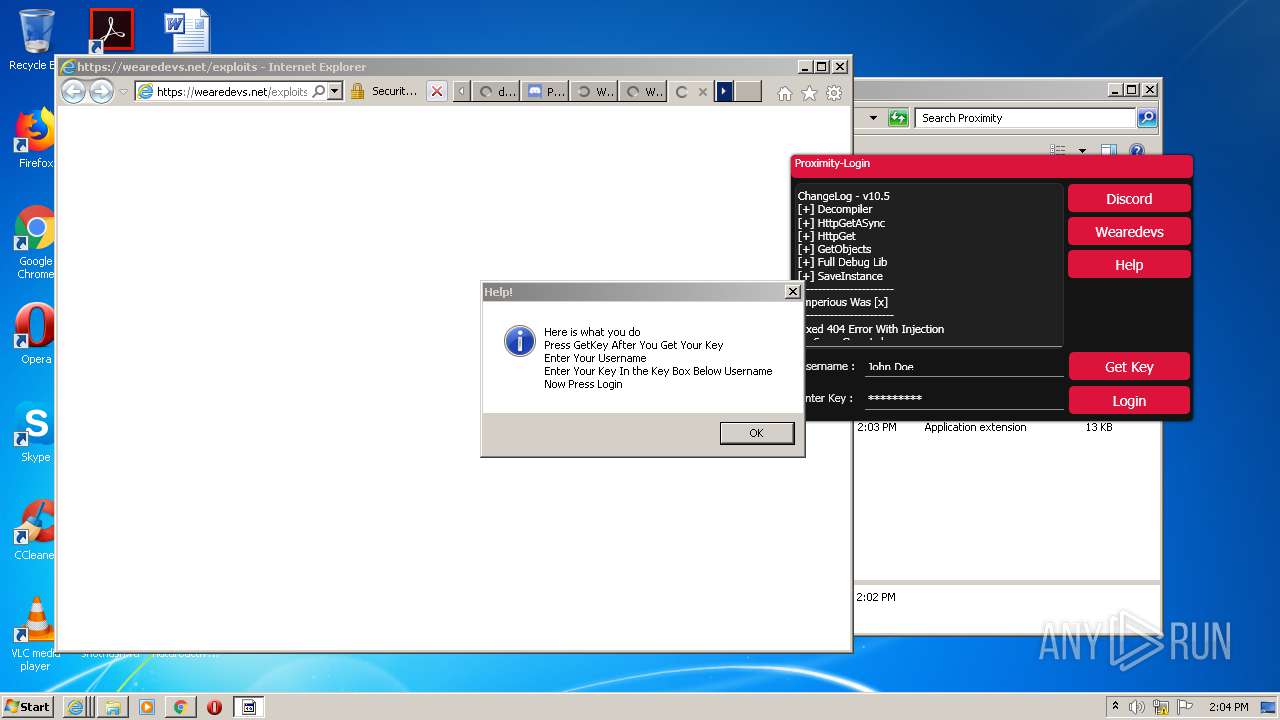Click the Get Key button
The height and width of the screenshot is (720, 1280).
coord(1129,366)
